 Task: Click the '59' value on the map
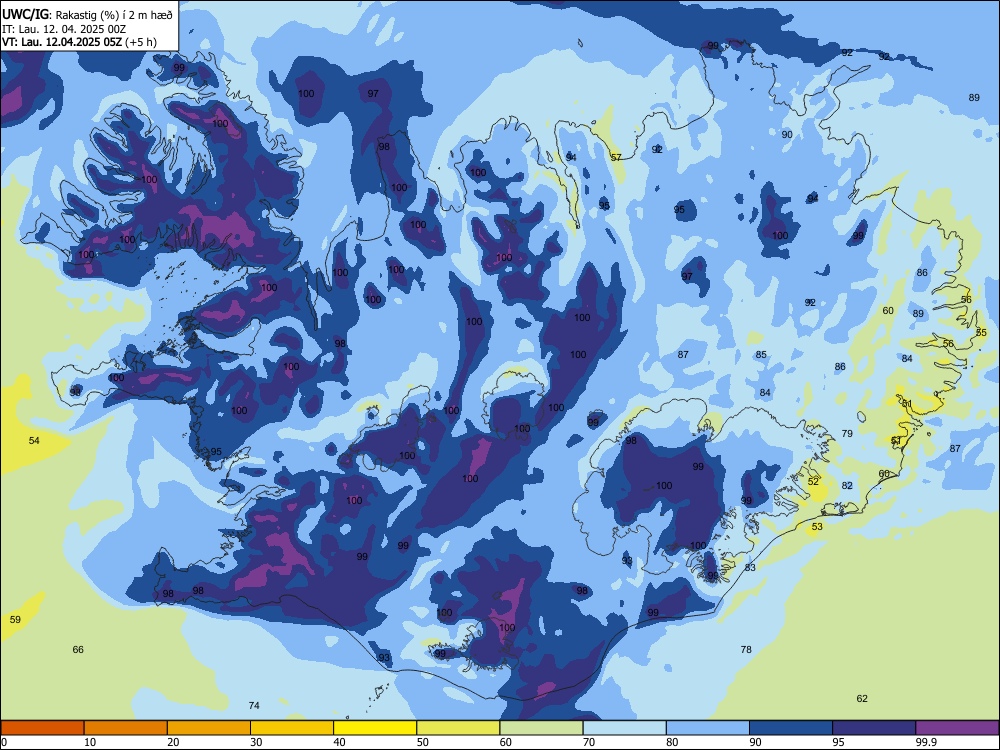(15, 619)
